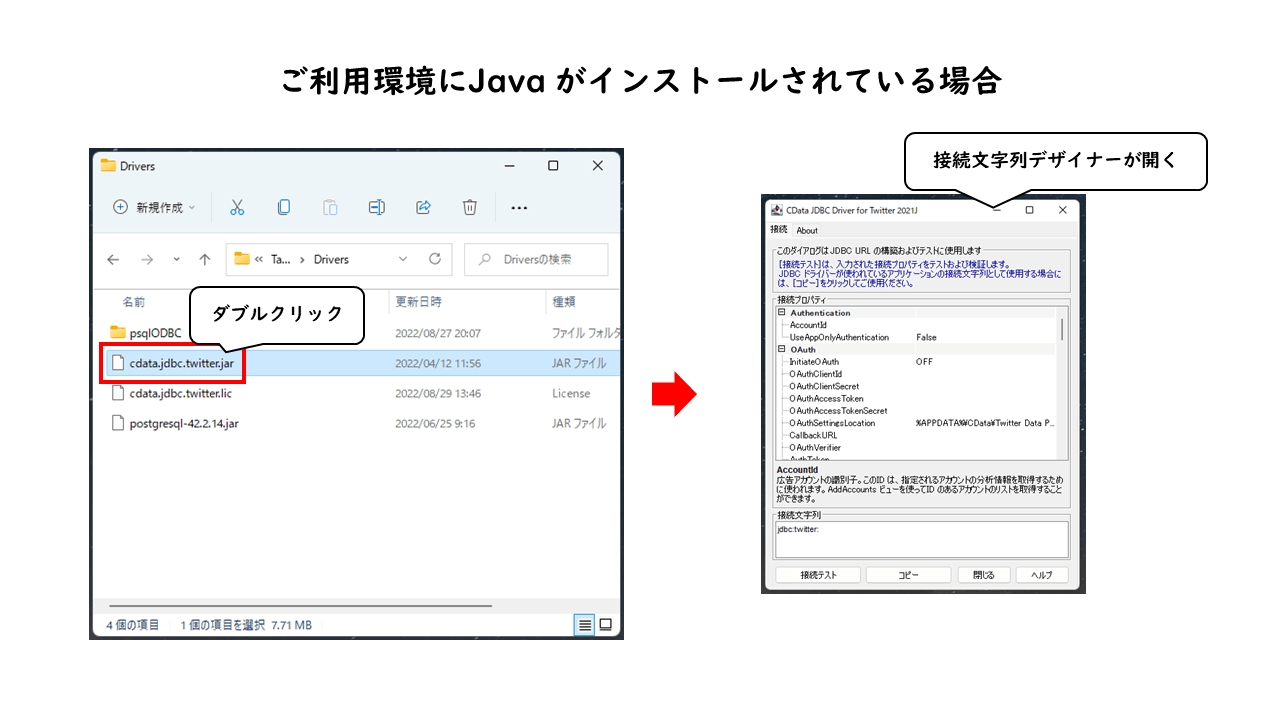Image resolution: width=1280 pixels, height=720 pixels.
Task: Open the See more three-dots menu
Action: point(519,208)
